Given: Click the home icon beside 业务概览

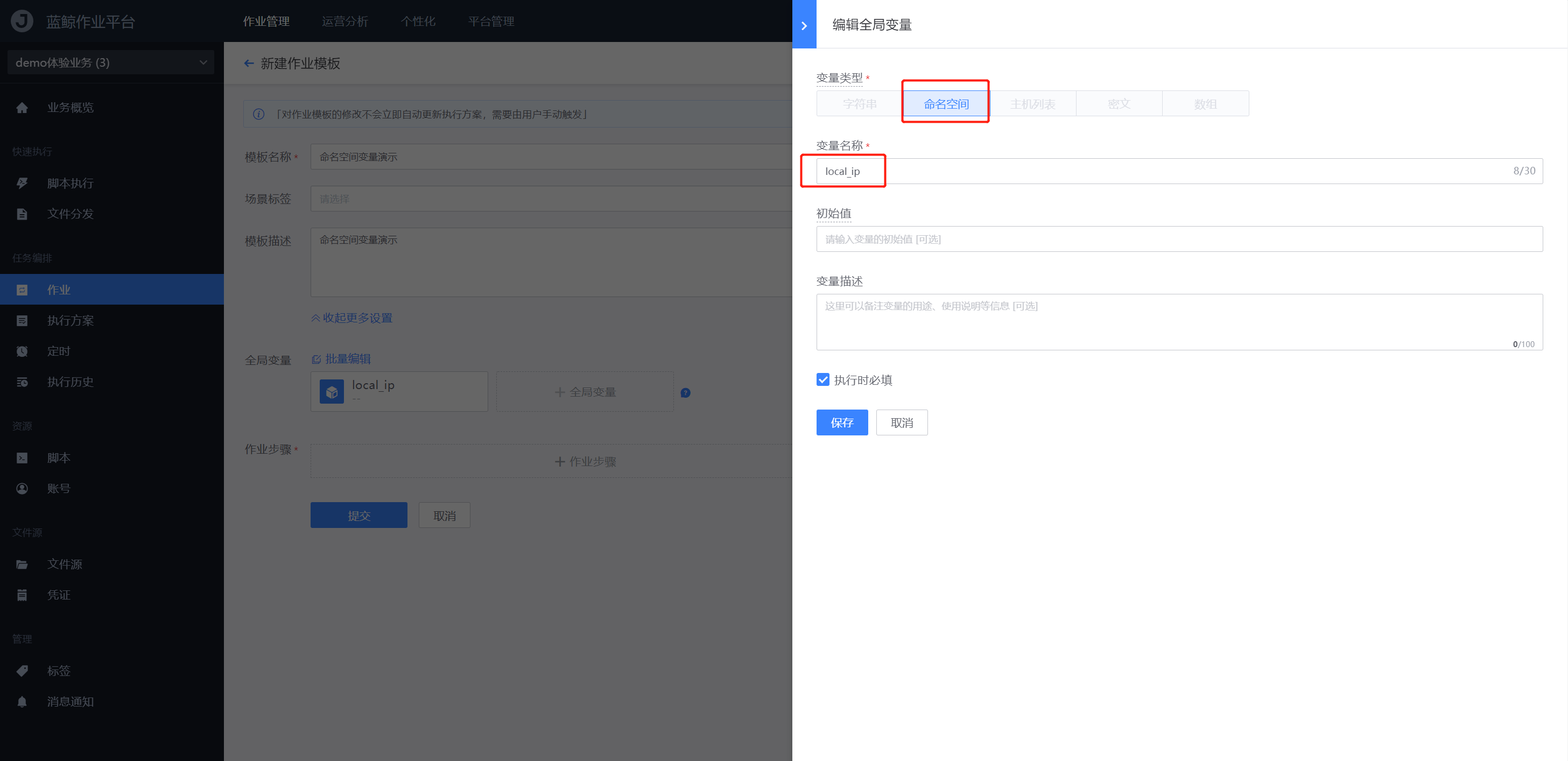Looking at the screenshot, I should 22,108.
